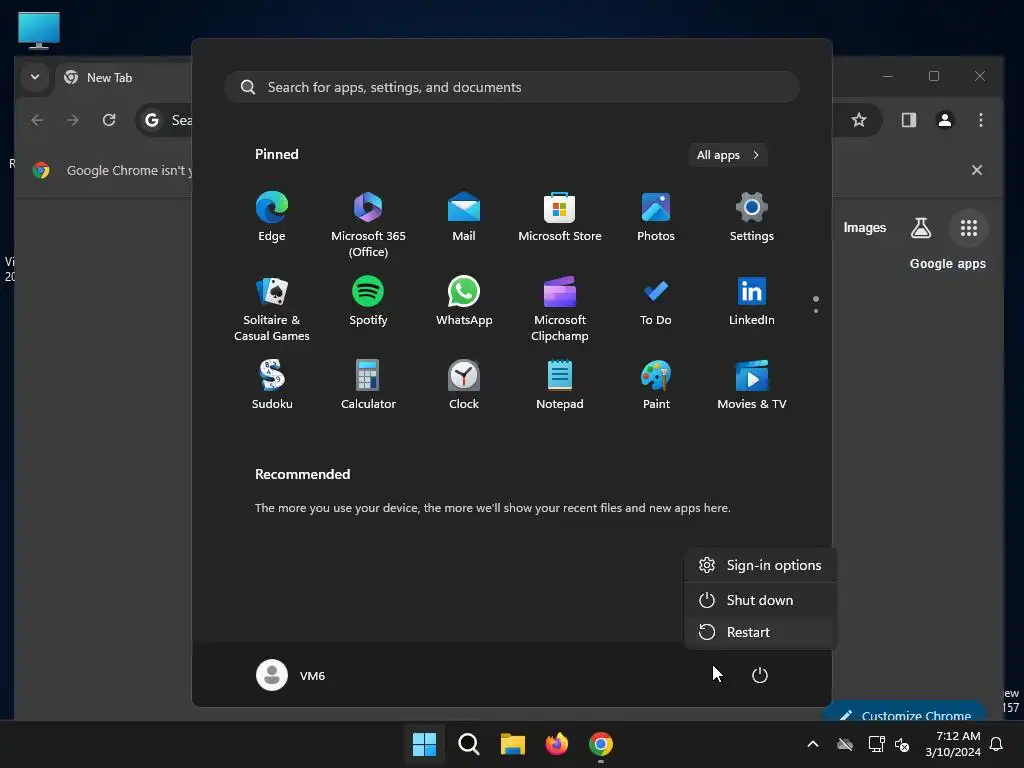The width and height of the screenshot is (1024, 768).
Task: Launch the Sudoku game
Action: [x=272, y=385]
